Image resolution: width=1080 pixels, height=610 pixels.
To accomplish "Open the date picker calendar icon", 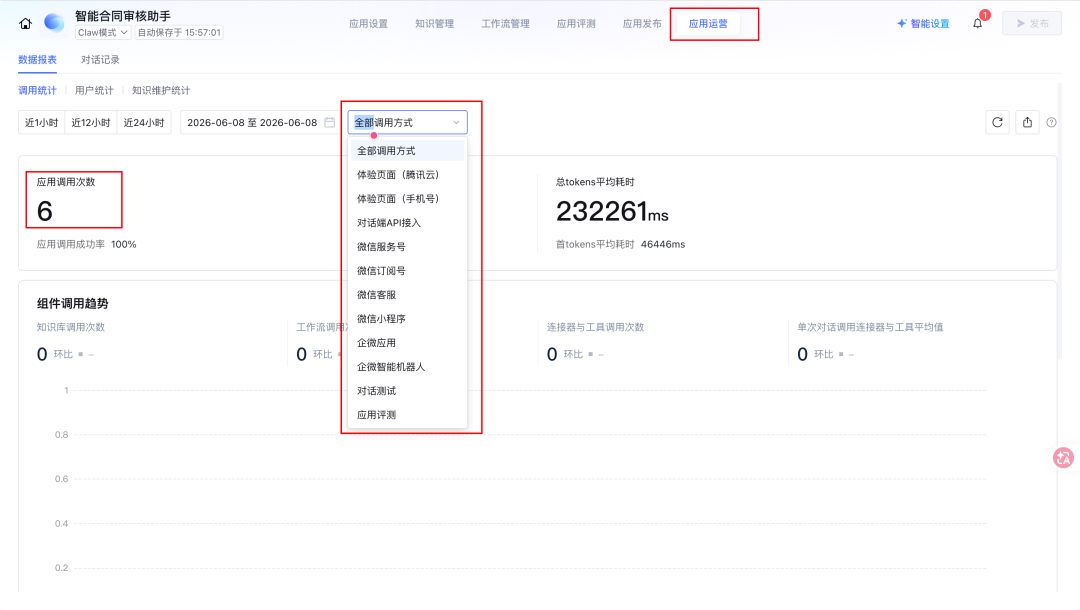I will [x=330, y=123].
